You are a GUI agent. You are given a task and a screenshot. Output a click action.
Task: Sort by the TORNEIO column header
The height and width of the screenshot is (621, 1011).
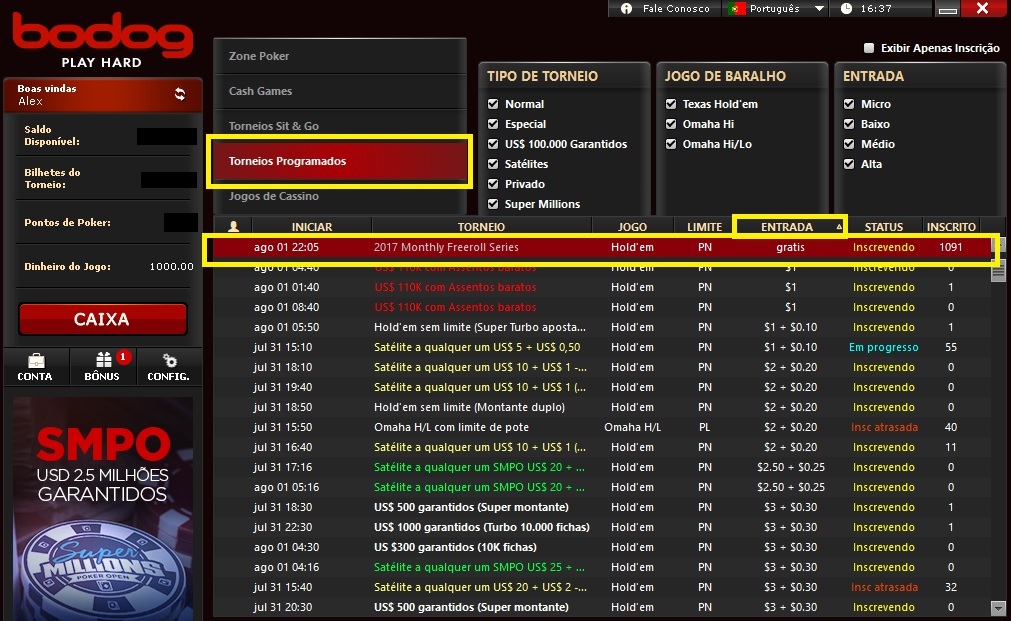click(x=482, y=226)
